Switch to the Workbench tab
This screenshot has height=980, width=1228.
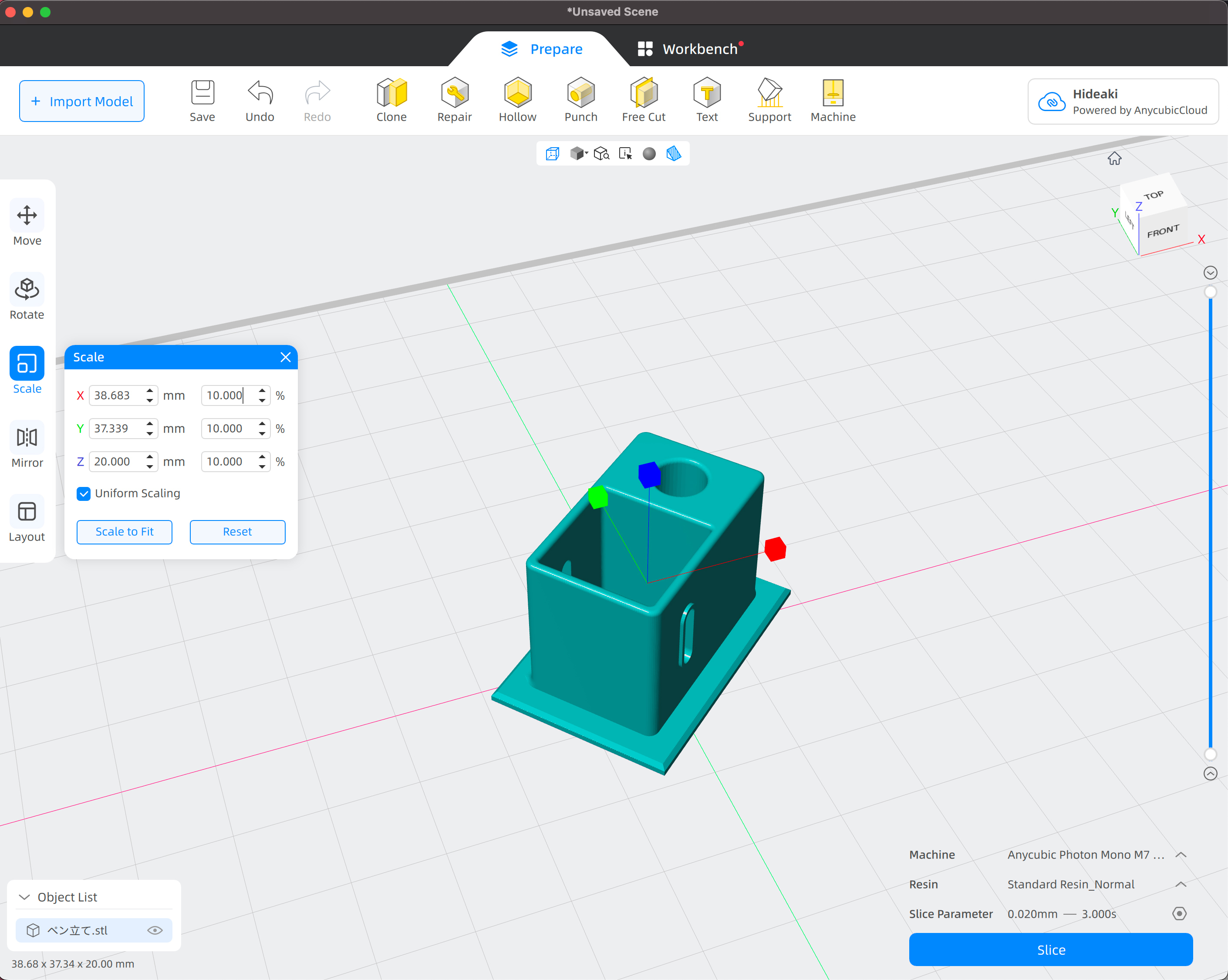[690, 49]
